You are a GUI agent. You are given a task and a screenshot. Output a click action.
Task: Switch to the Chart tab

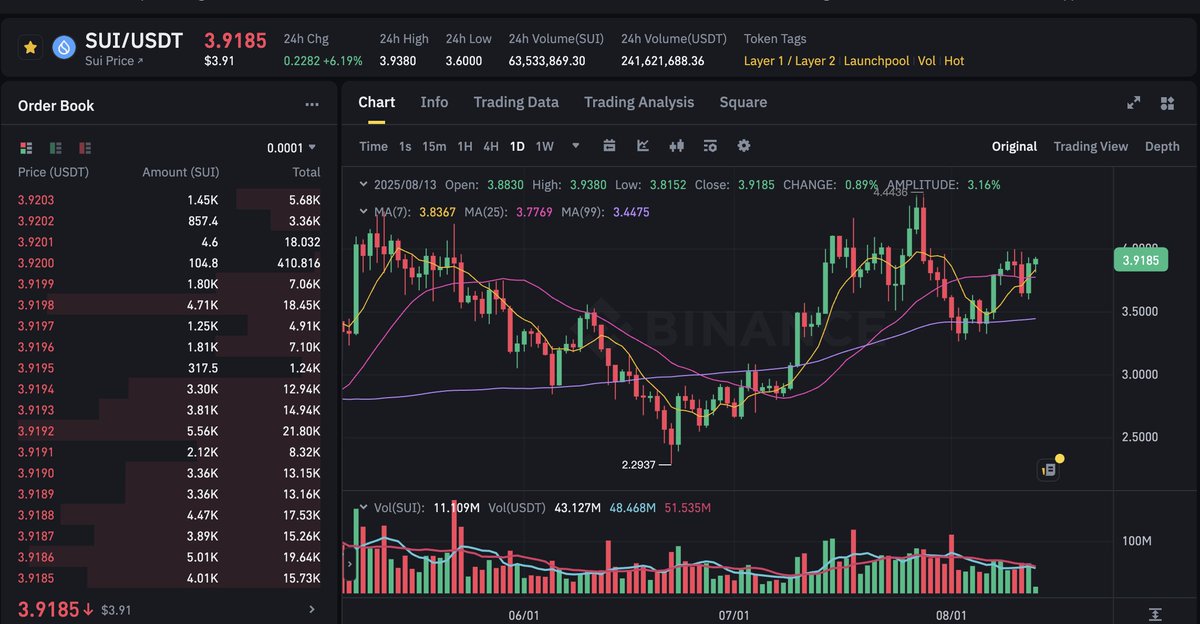tap(376, 102)
